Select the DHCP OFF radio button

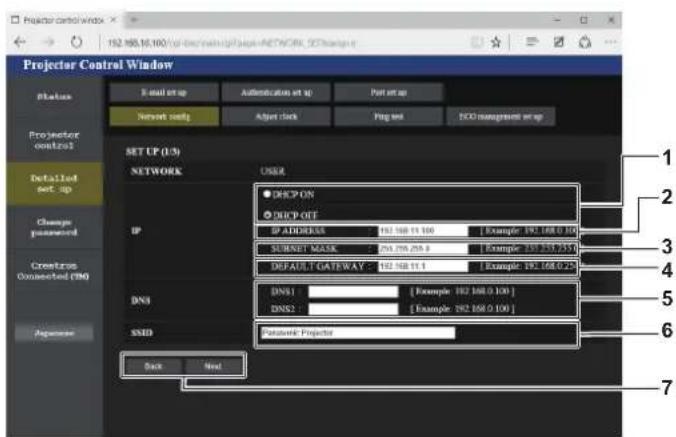(267, 214)
